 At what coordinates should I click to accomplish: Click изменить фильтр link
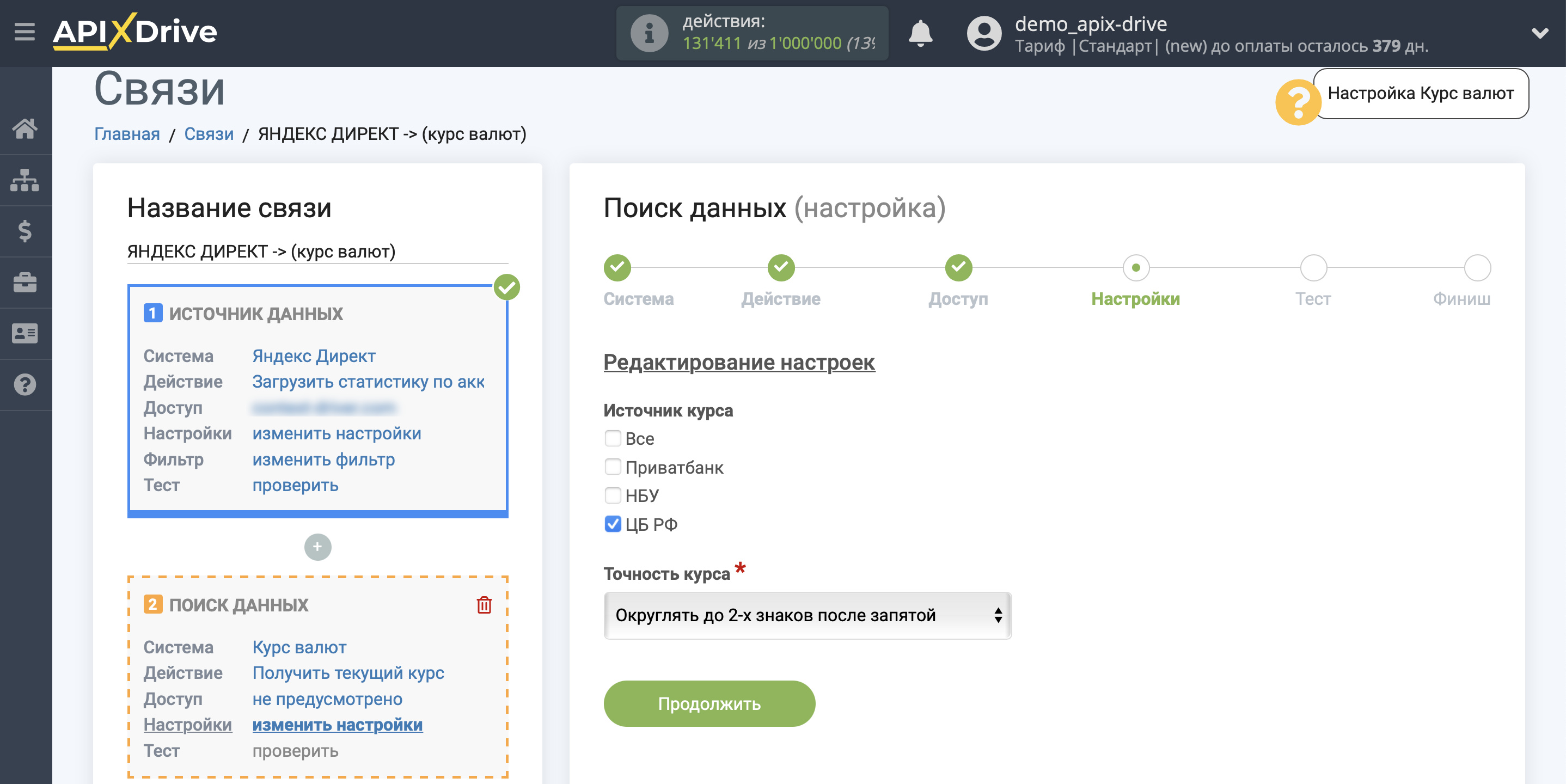[323, 459]
